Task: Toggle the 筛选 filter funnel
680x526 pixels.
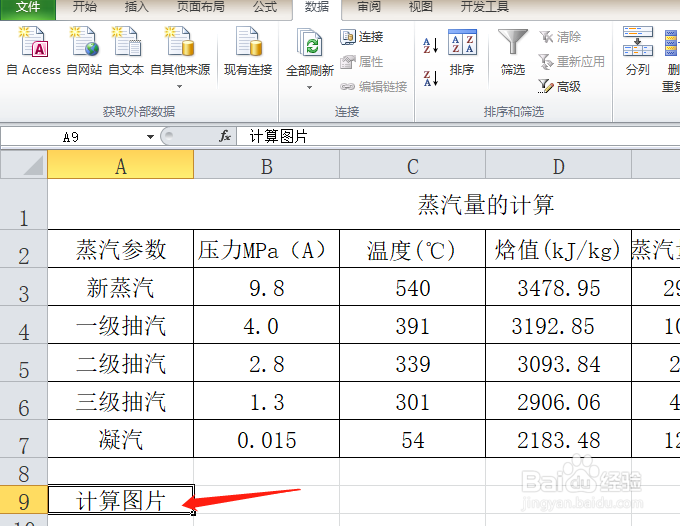Action: [x=513, y=52]
